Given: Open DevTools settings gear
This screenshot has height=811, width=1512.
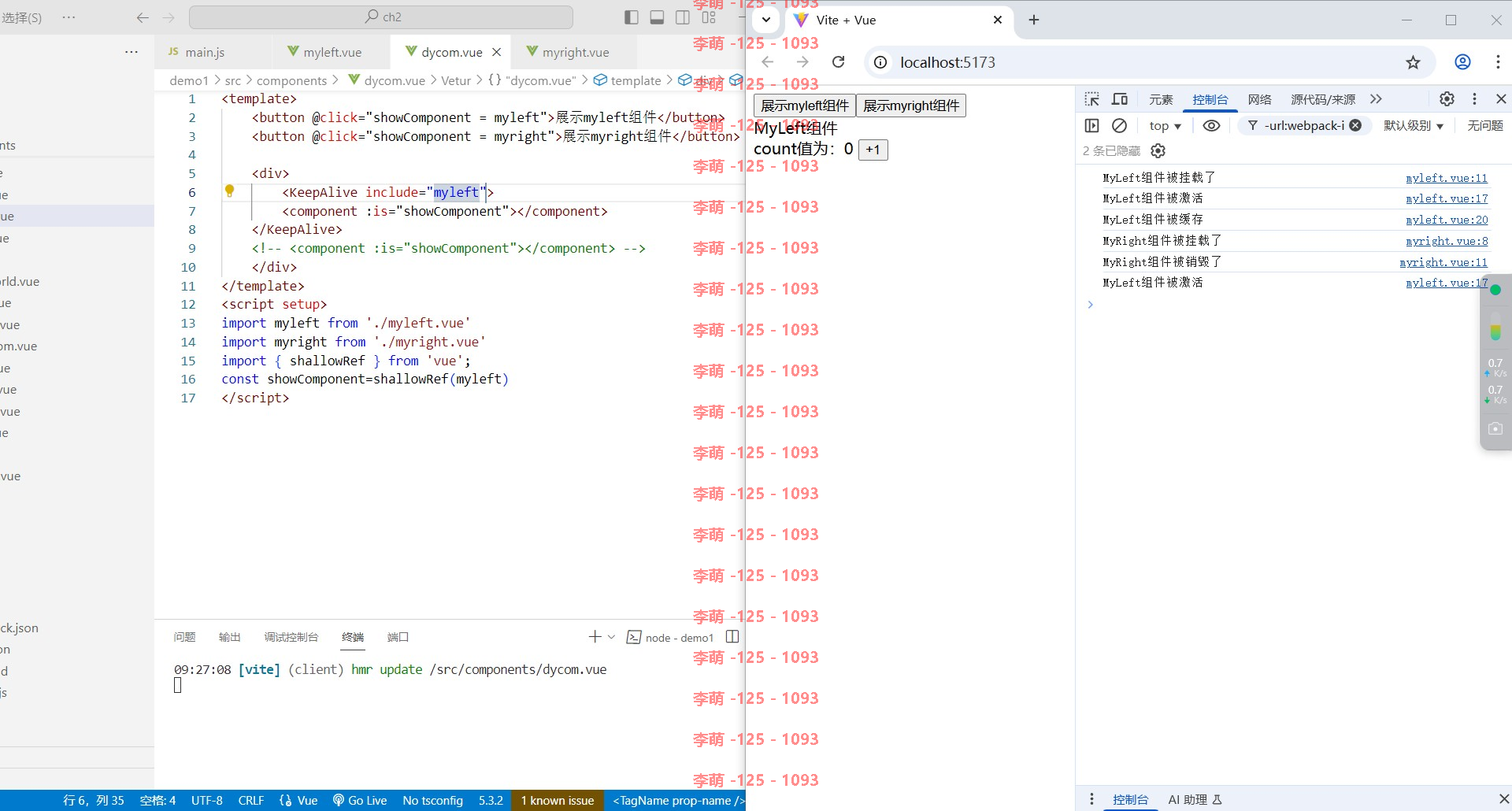Looking at the screenshot, I should (1447, 99).
